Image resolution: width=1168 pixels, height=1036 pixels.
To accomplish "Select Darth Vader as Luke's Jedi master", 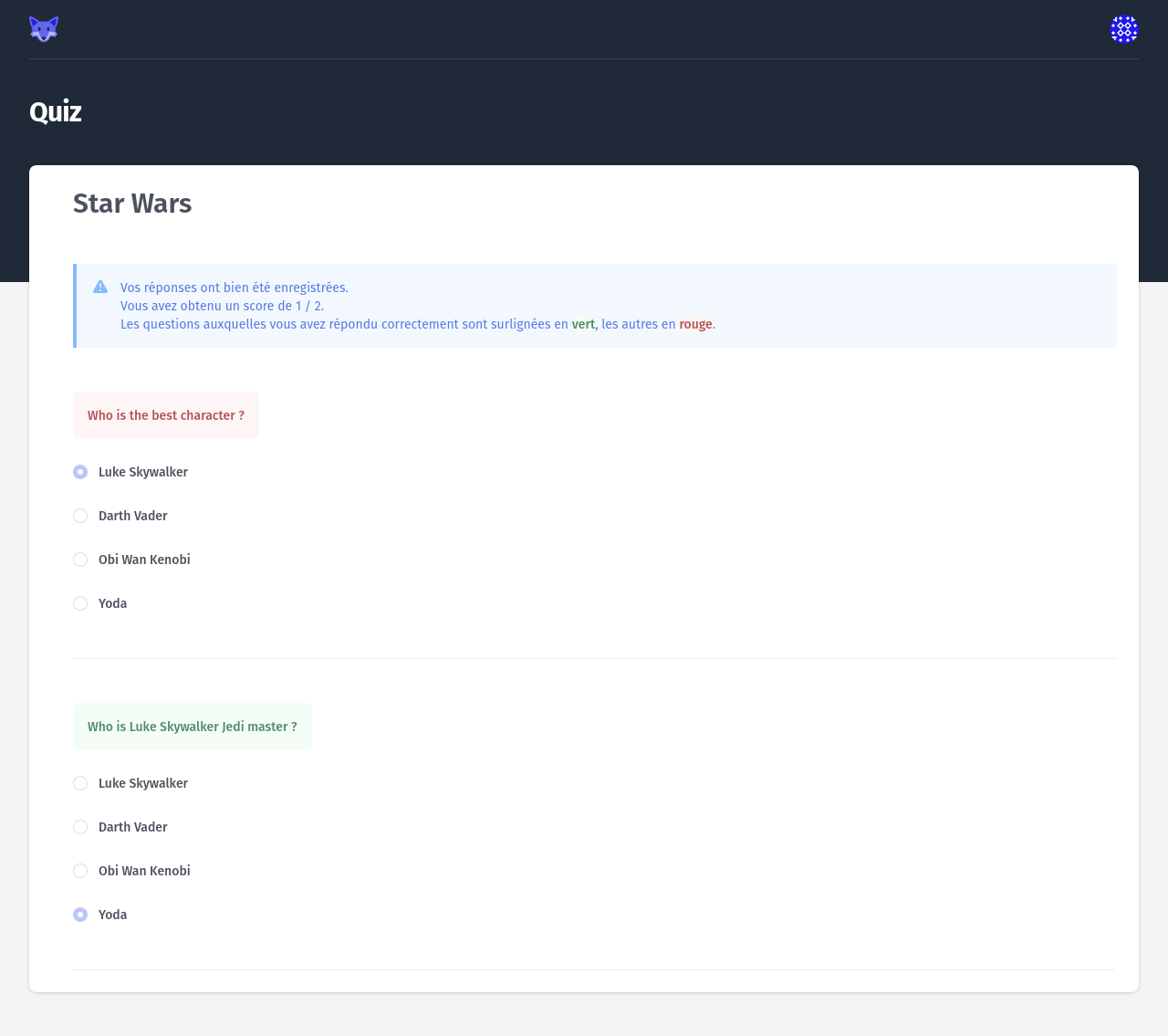I will pyautogui.click(x=80, y=827).
